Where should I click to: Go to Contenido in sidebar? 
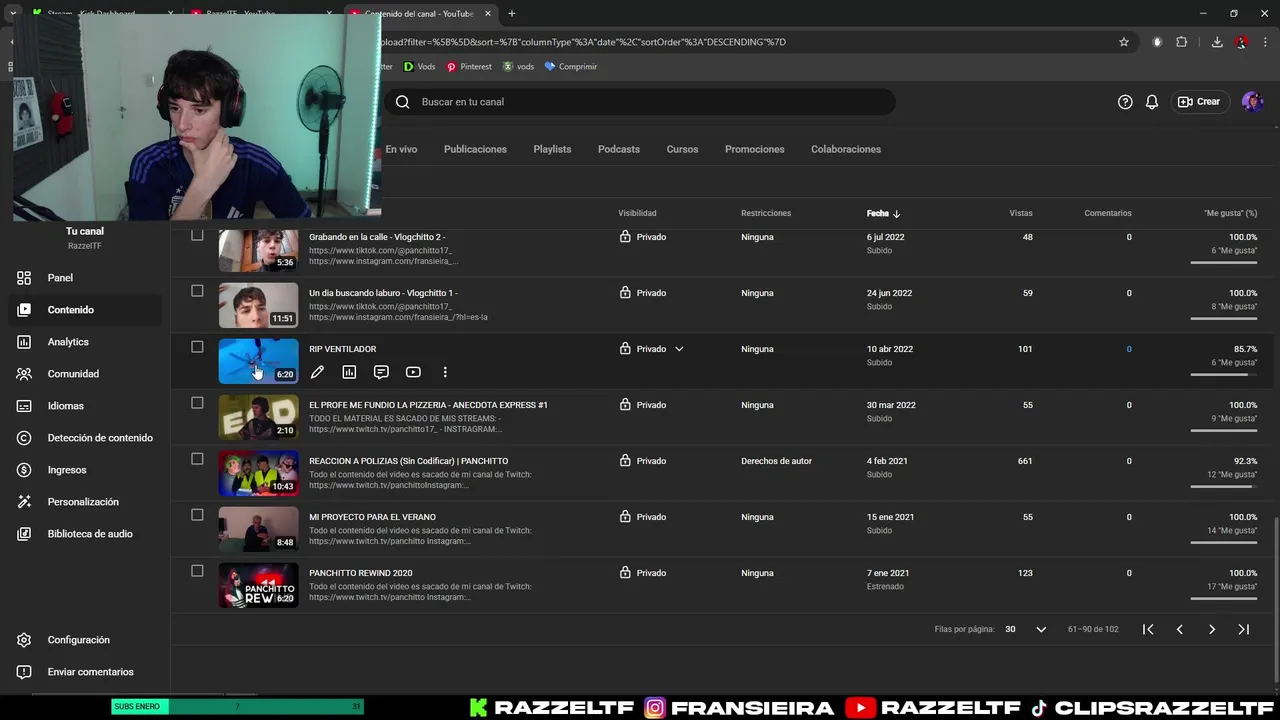tap(86, 310)
